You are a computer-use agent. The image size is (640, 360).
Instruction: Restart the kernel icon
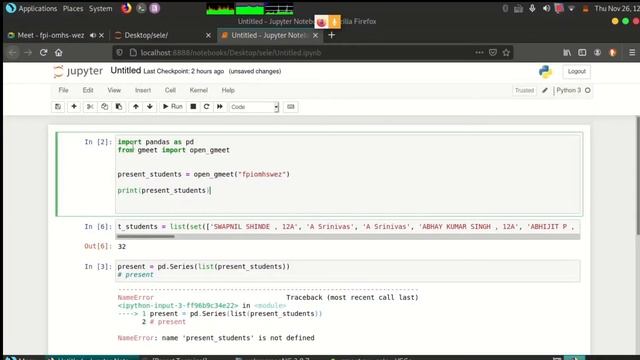pyautogui.click(x=207, y=107)
